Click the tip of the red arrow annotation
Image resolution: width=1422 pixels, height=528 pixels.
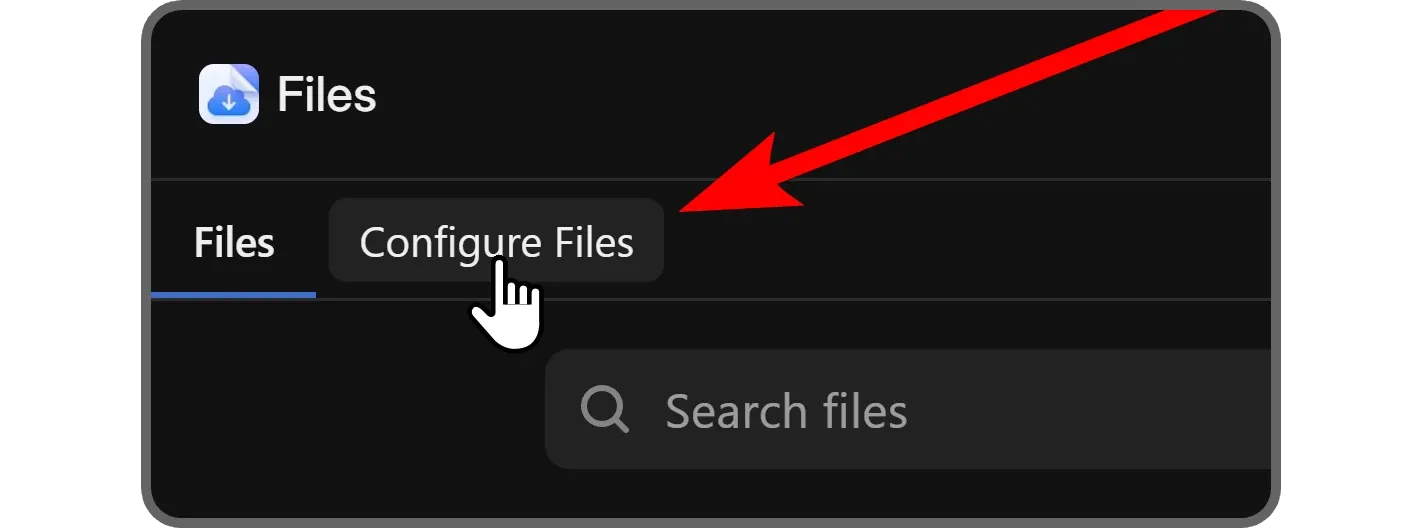[683, 210]
